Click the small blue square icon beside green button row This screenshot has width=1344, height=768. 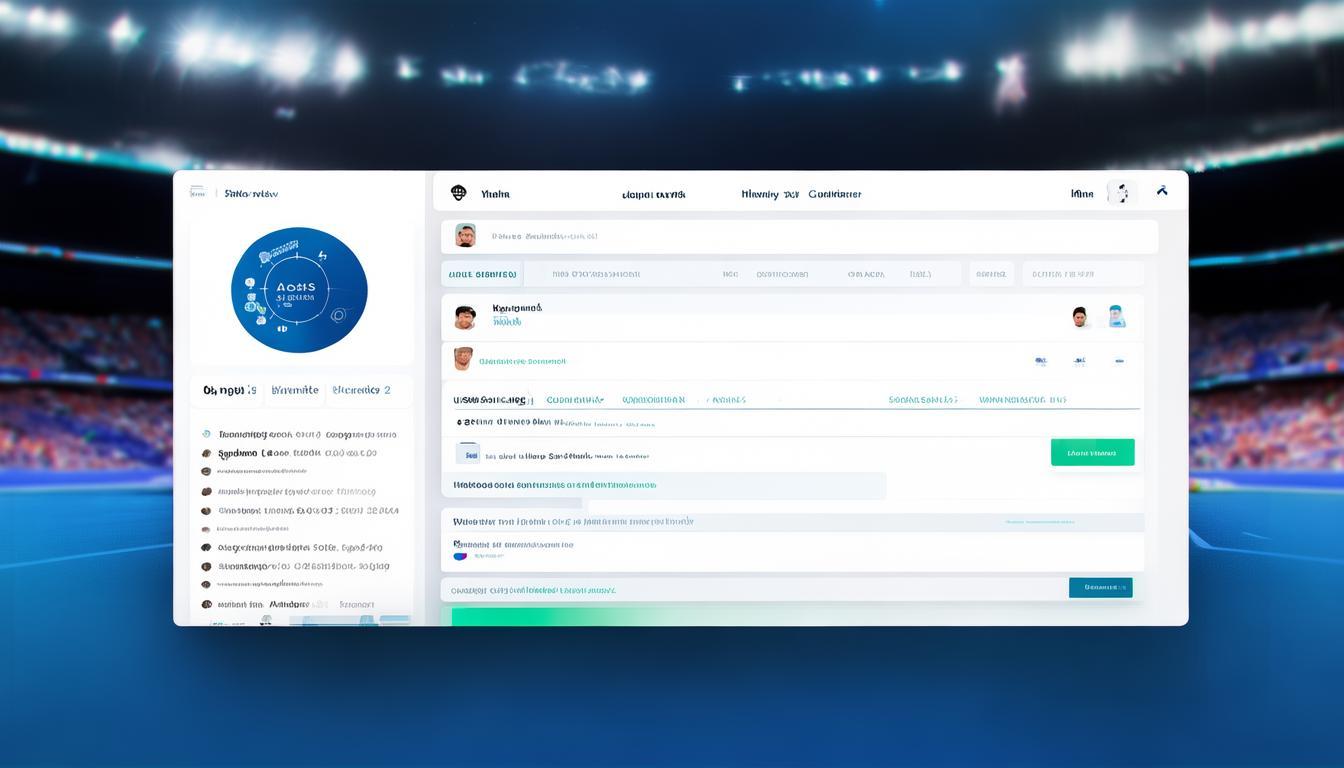tap(467, 453)
